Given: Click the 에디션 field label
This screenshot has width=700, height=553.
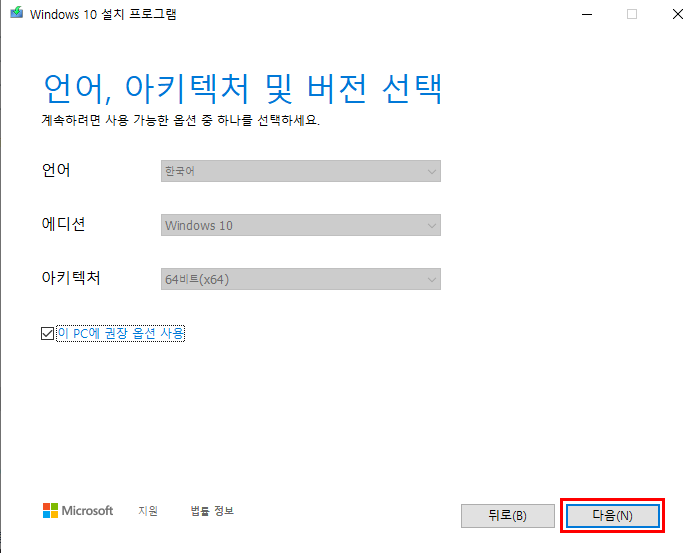Looking at the screenshot, I should pyautogui.click(x=63, y=224).
